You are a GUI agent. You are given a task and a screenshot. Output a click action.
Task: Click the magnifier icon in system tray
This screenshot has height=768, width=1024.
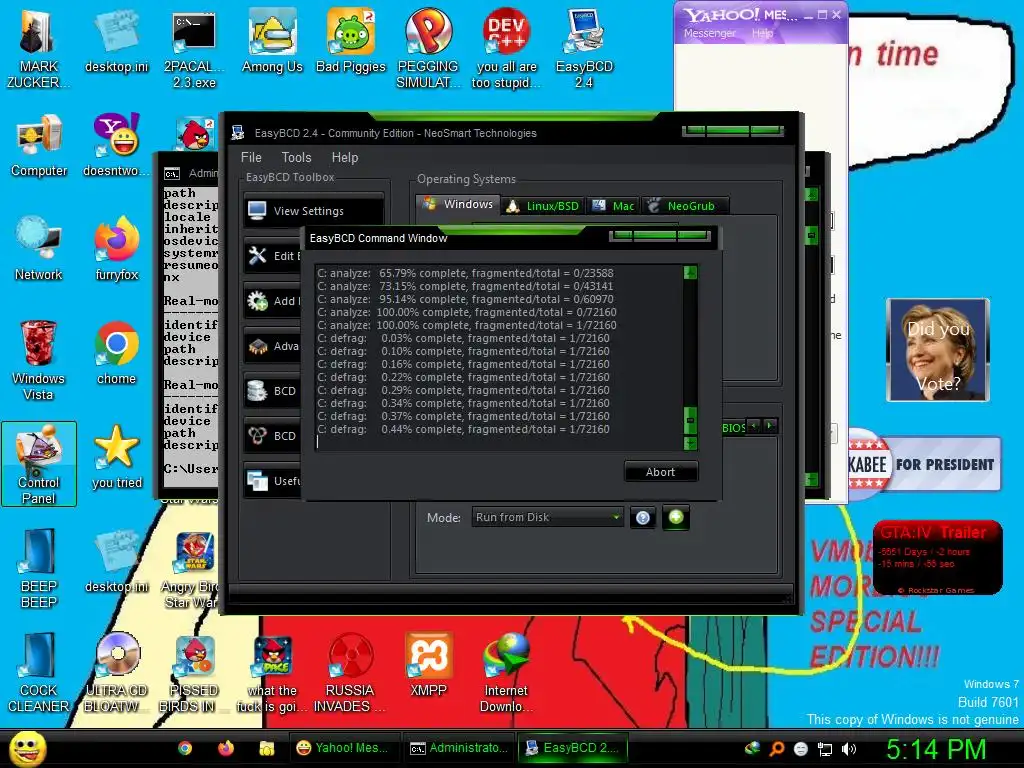pos(777,749)
